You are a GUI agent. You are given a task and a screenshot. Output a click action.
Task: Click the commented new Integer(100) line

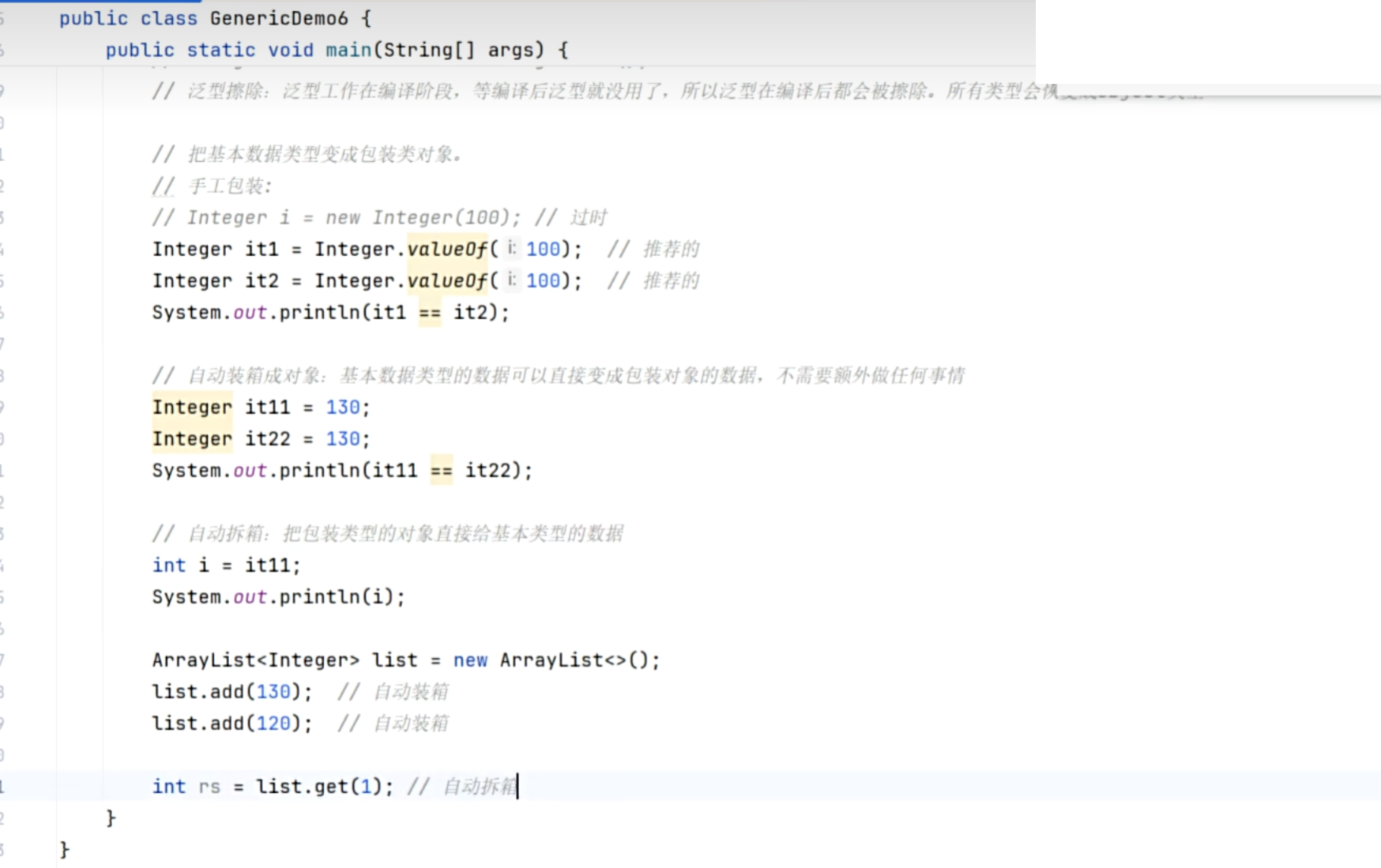point(379,218)
